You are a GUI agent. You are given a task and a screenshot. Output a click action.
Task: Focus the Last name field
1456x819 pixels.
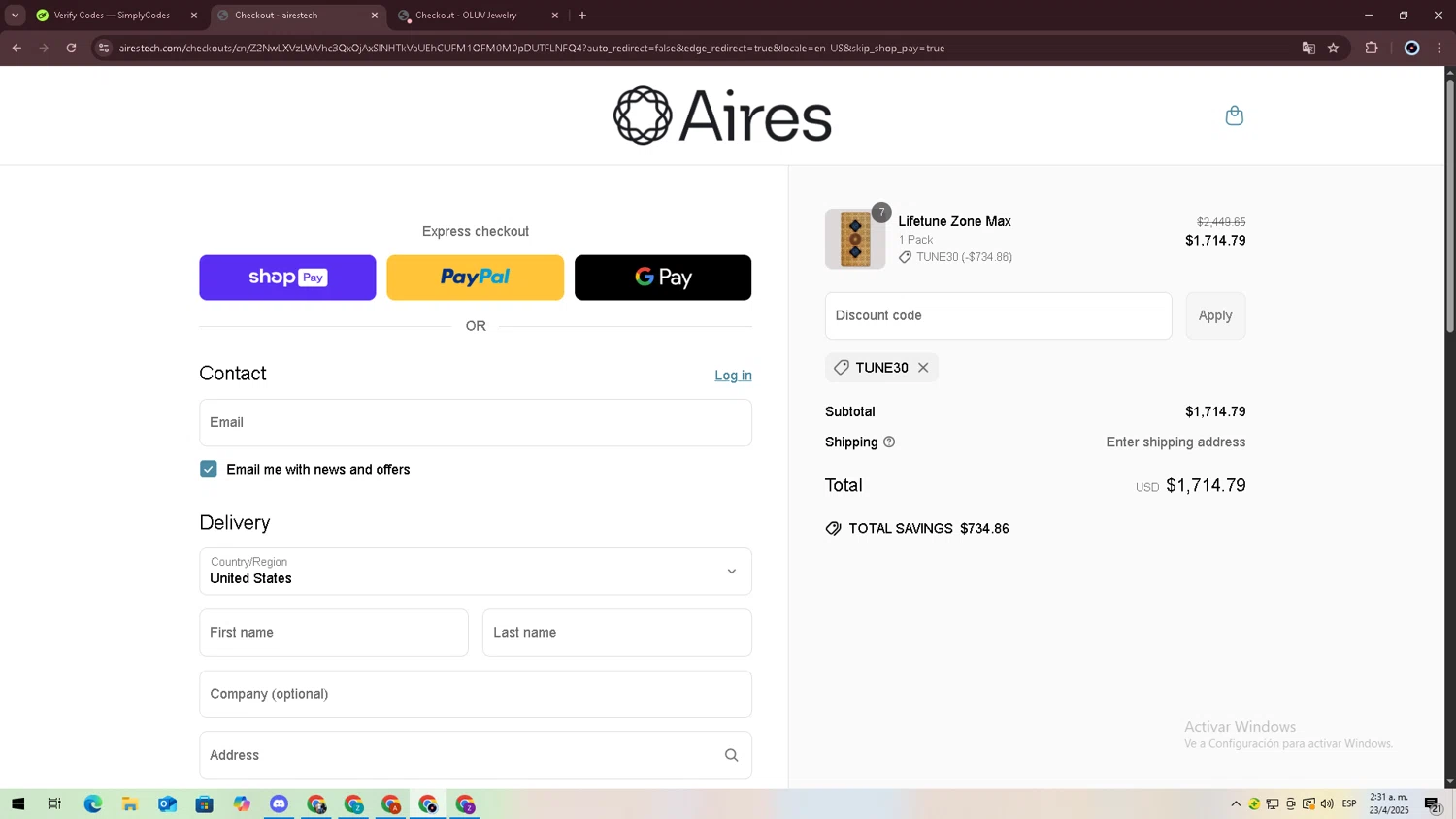[617, 633]
